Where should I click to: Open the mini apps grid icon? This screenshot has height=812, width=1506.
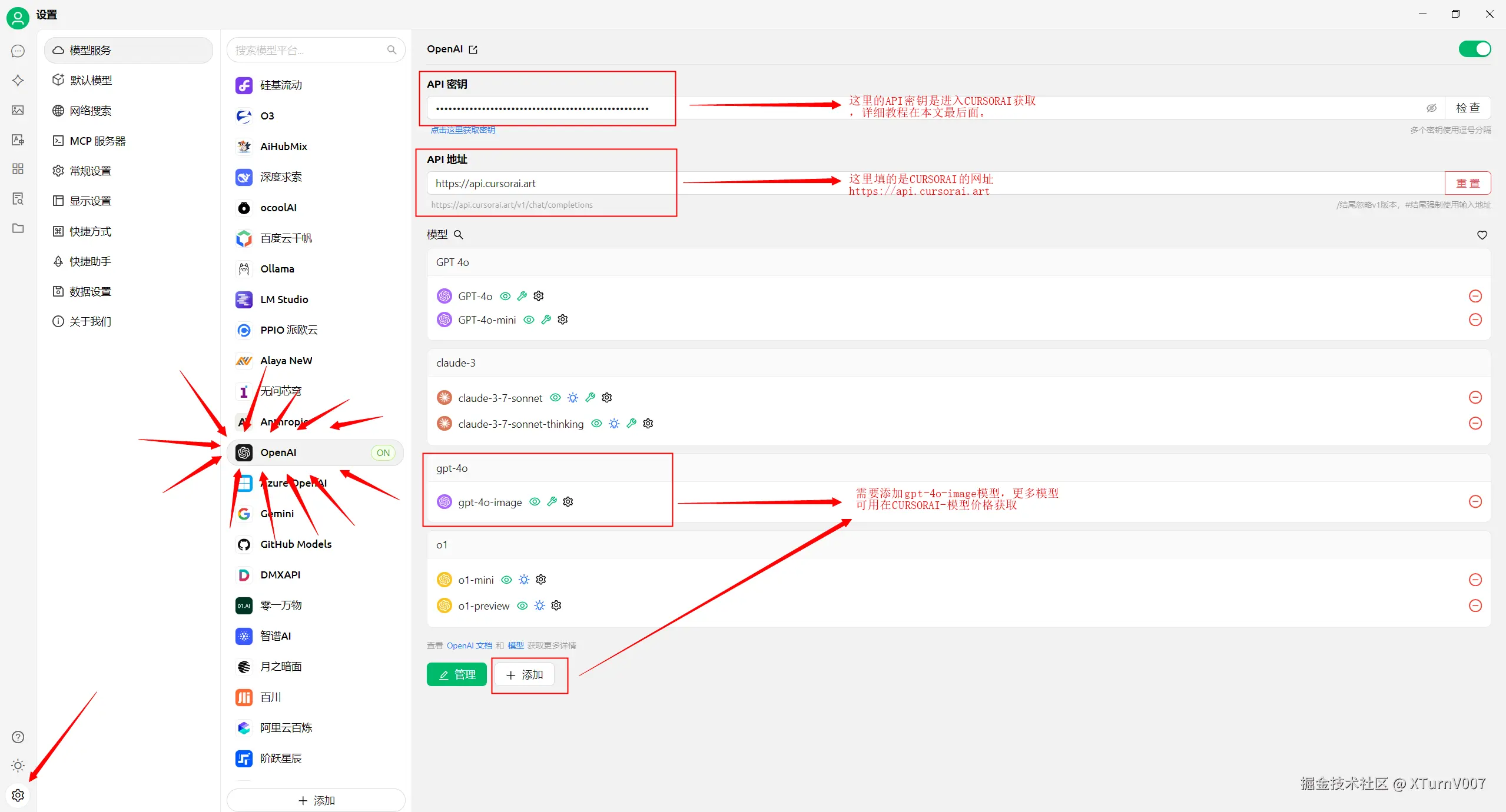pos(18,169)
